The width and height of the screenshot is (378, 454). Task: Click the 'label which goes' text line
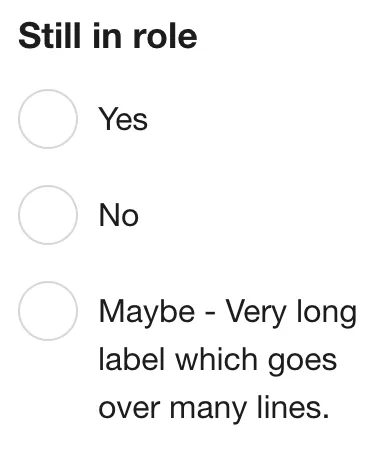pos(218,361)
